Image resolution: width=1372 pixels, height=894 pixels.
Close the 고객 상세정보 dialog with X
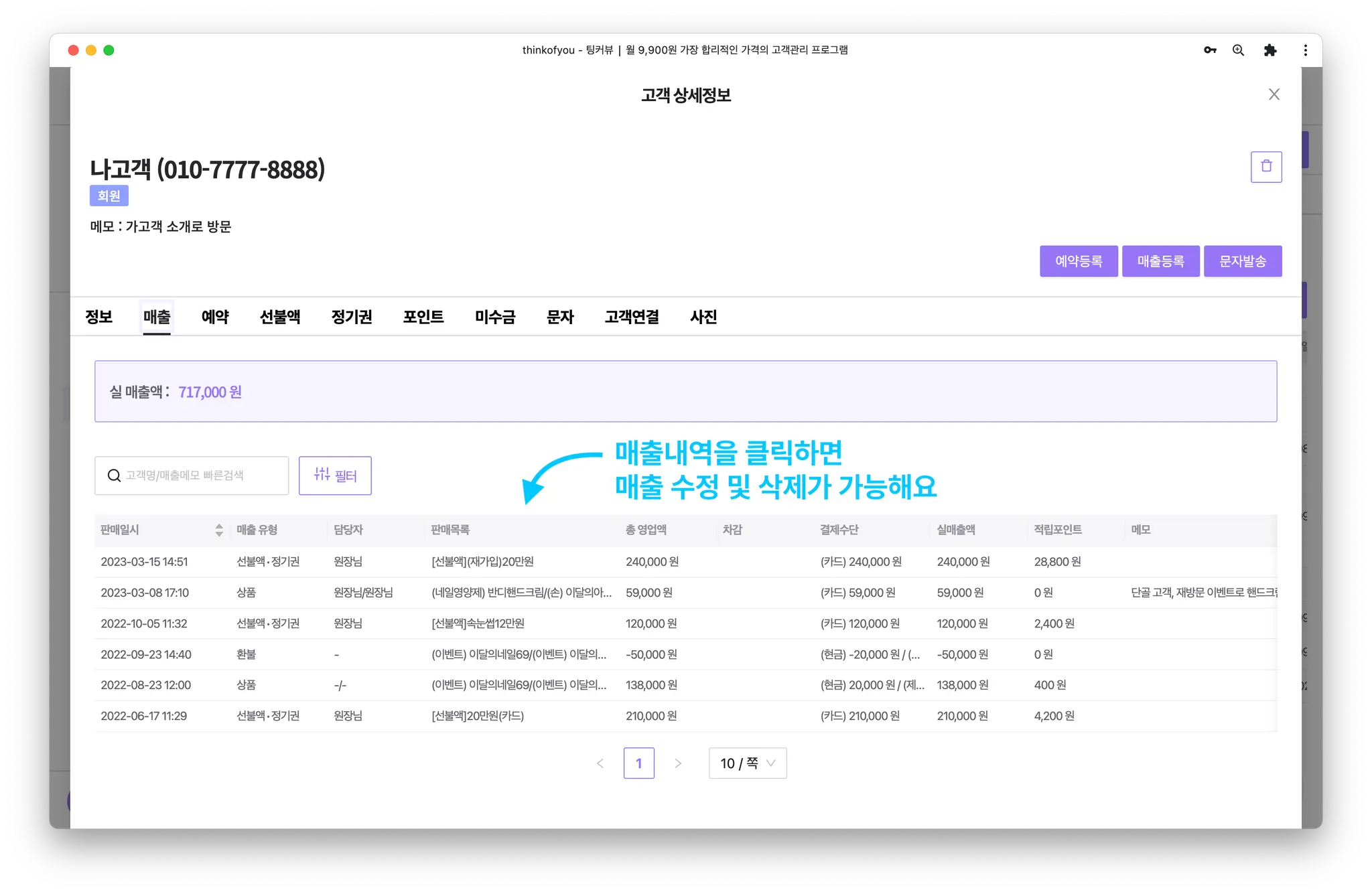[1274, 94]
